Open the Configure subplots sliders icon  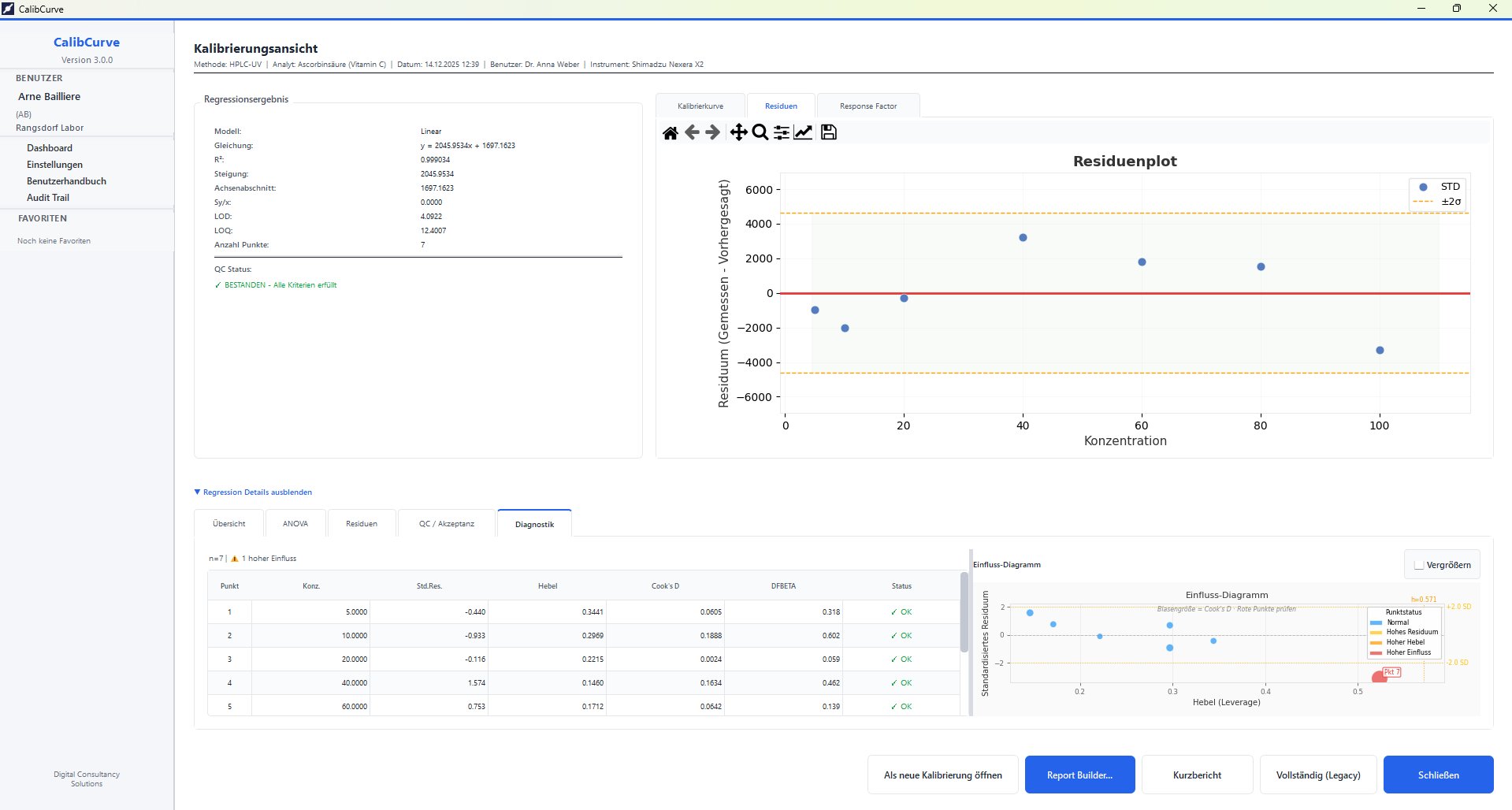point(781,132)
